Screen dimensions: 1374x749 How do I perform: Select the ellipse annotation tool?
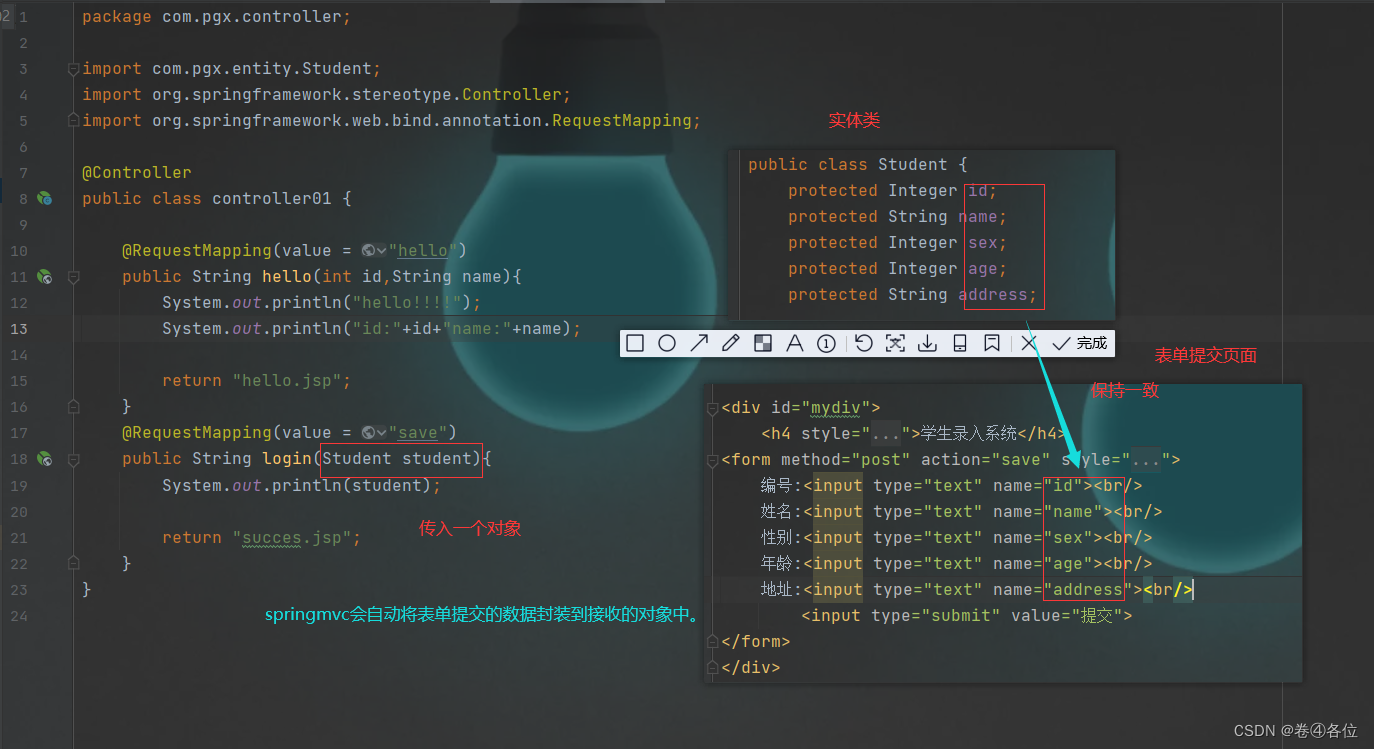[x=667, y=343]
